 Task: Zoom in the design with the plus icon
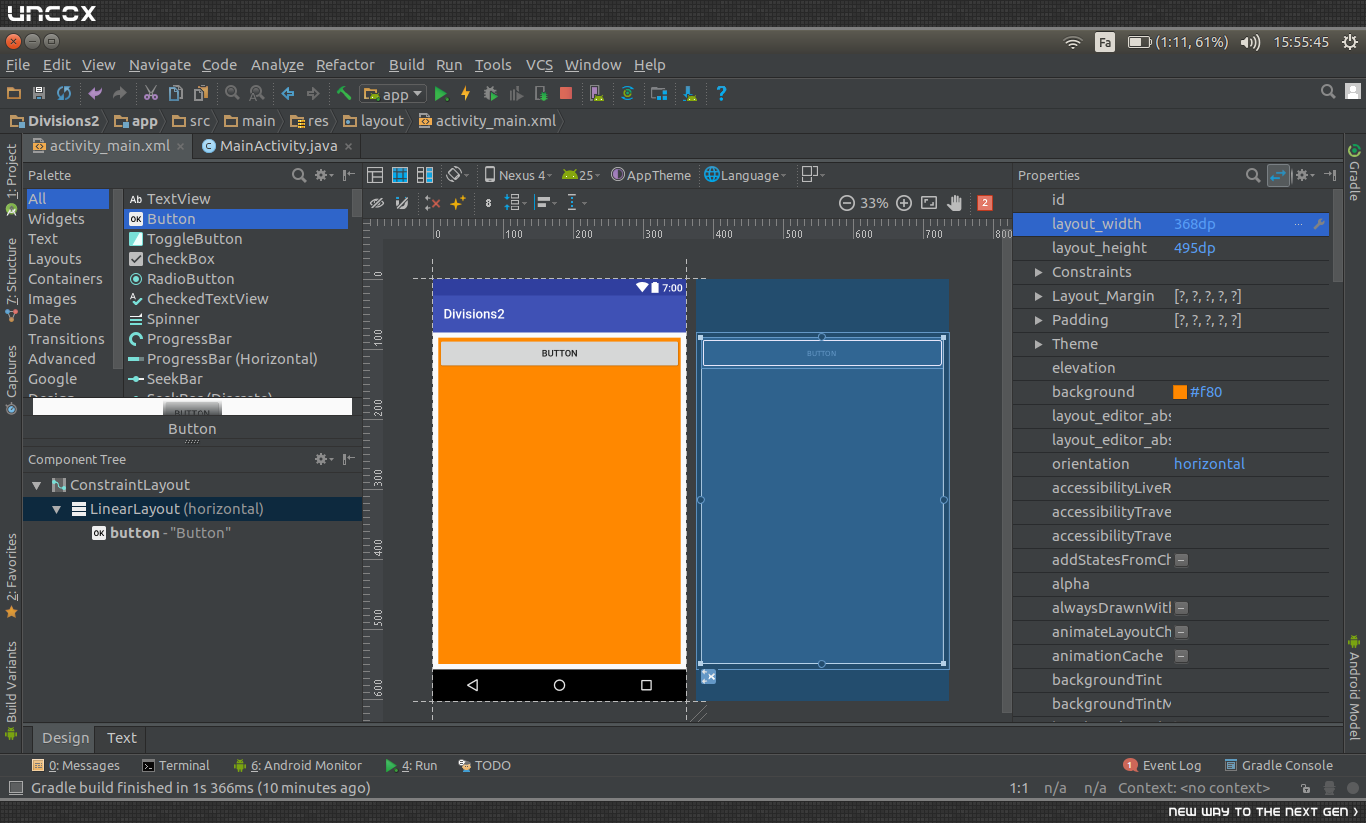click(904, 203)
